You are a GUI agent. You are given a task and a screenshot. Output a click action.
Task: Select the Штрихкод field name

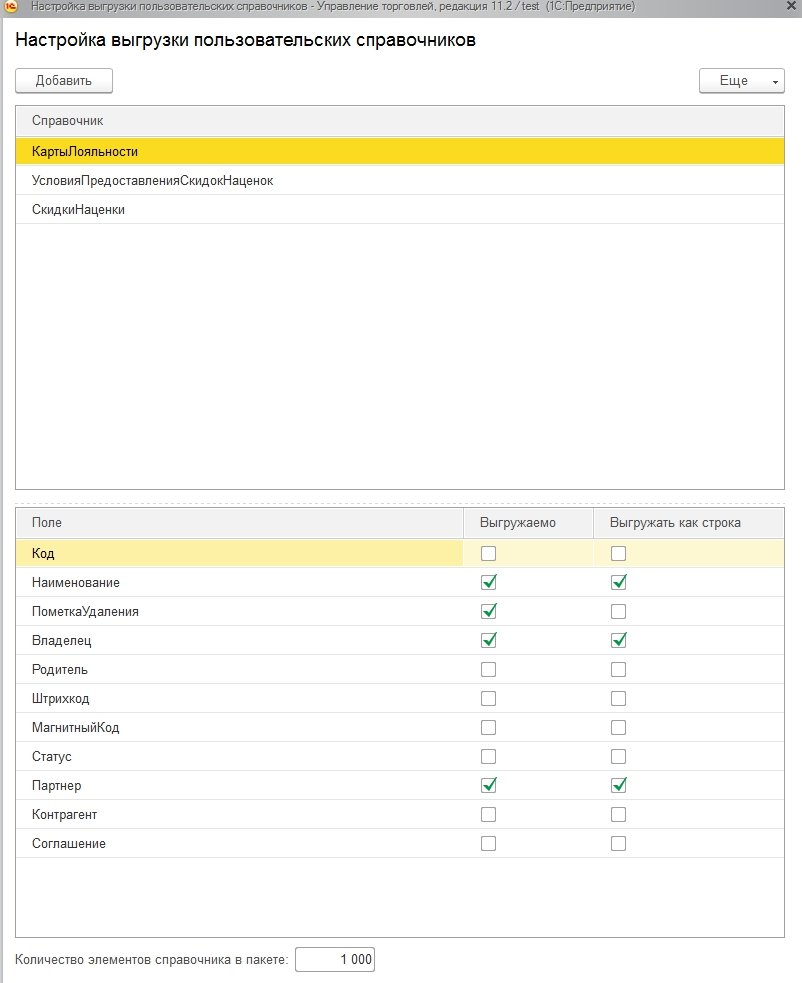tap(61, 698)
